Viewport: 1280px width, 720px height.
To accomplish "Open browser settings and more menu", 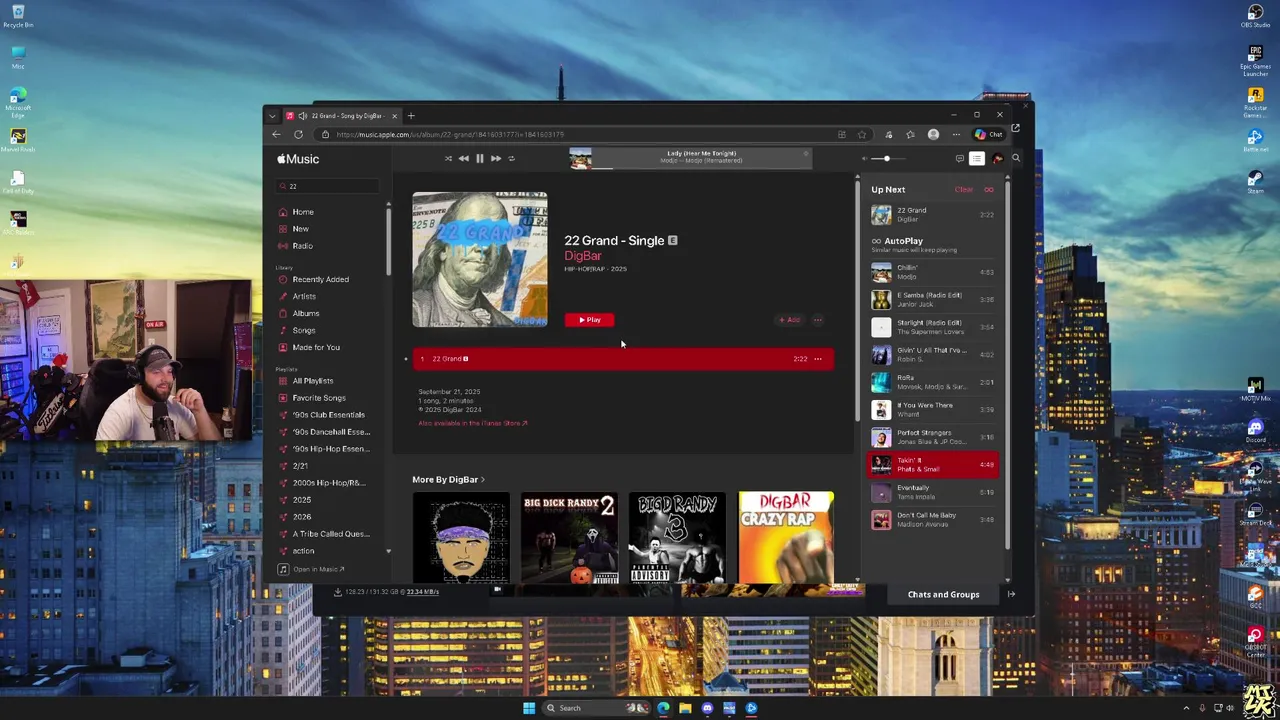I will [956, 134].
